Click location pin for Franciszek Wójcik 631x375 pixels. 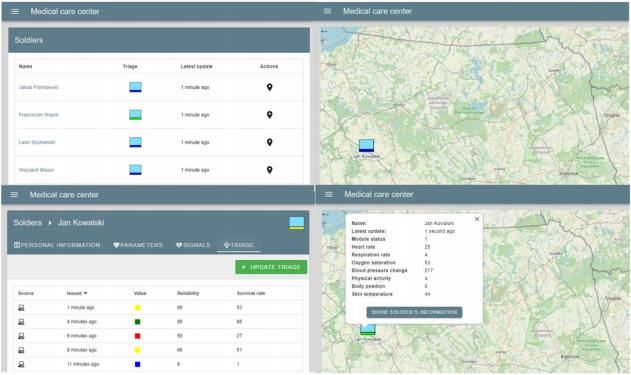(270, 115)
